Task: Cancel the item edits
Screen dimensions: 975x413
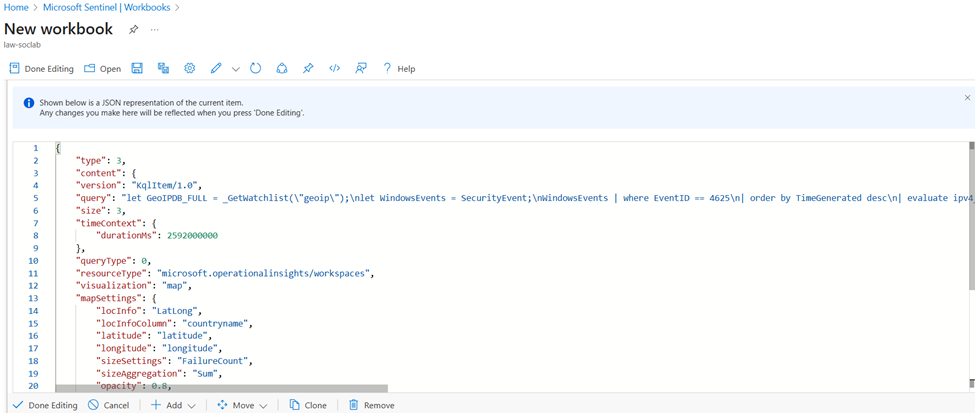Action: click(108, 405)
